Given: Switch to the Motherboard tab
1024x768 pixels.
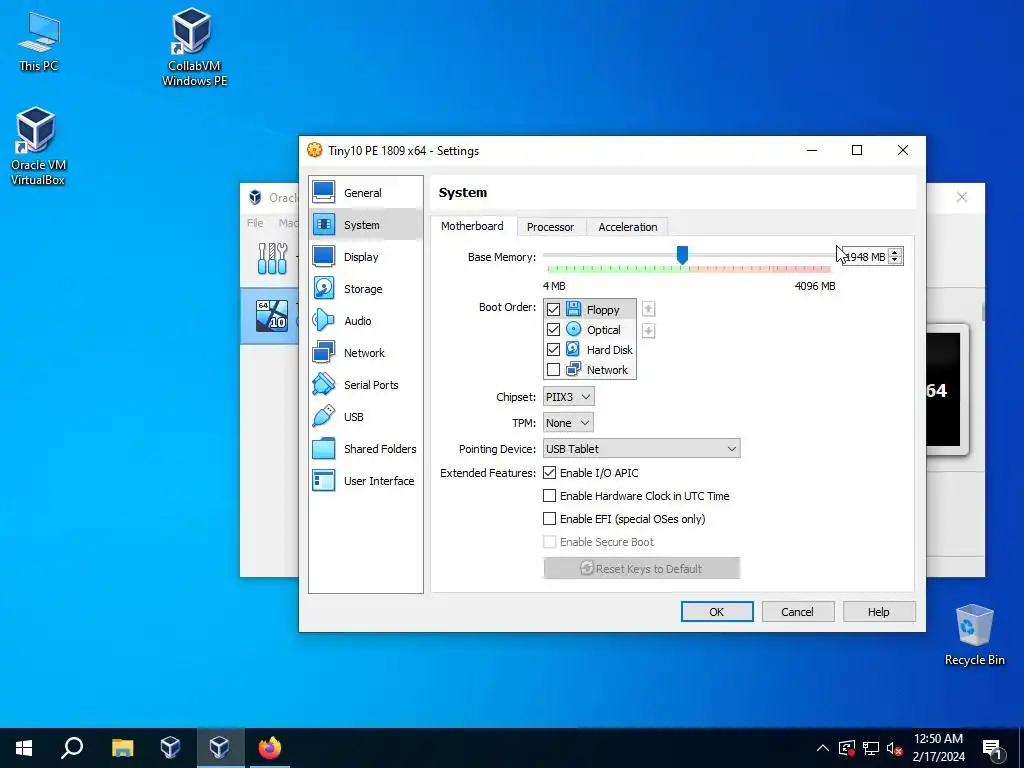Looking at the screenshot, I should (x=472, y=226).
